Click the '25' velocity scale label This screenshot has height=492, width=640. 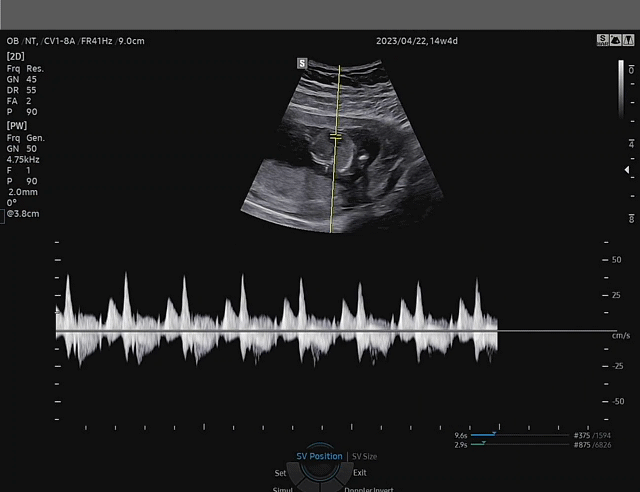pyautogui.click(x=616, y=295)
